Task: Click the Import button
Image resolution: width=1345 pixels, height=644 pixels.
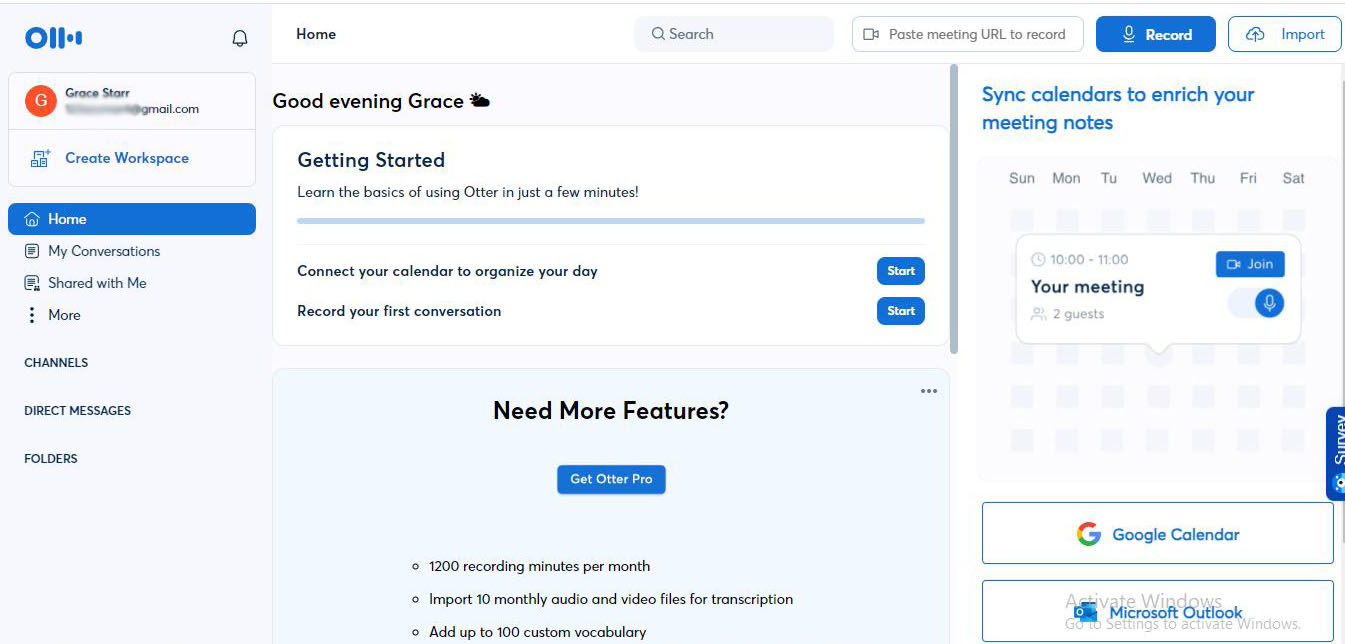Action: [1284, 34]
